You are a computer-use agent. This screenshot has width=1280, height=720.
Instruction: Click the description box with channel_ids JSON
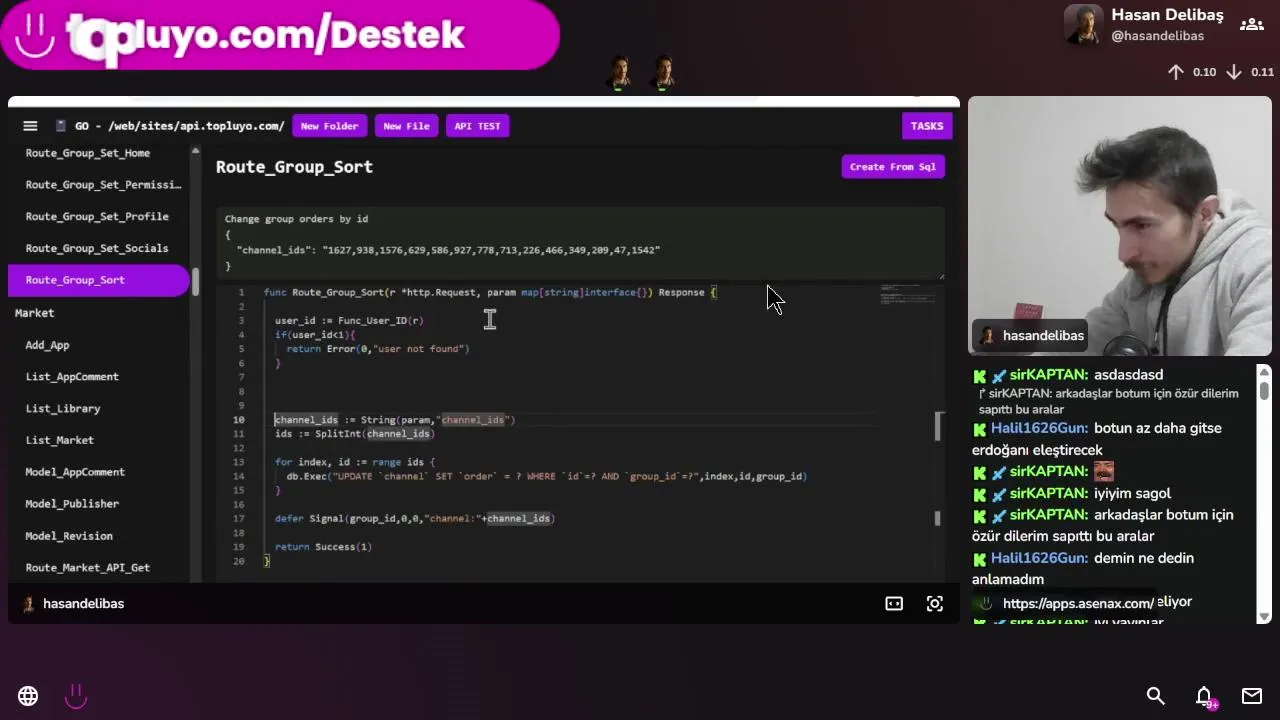coord(580,243)
